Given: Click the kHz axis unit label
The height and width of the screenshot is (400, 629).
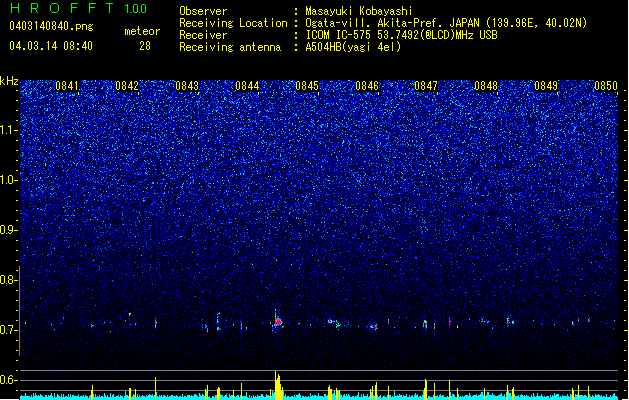Looking at the screenshot, I should (x=9, y=81).
